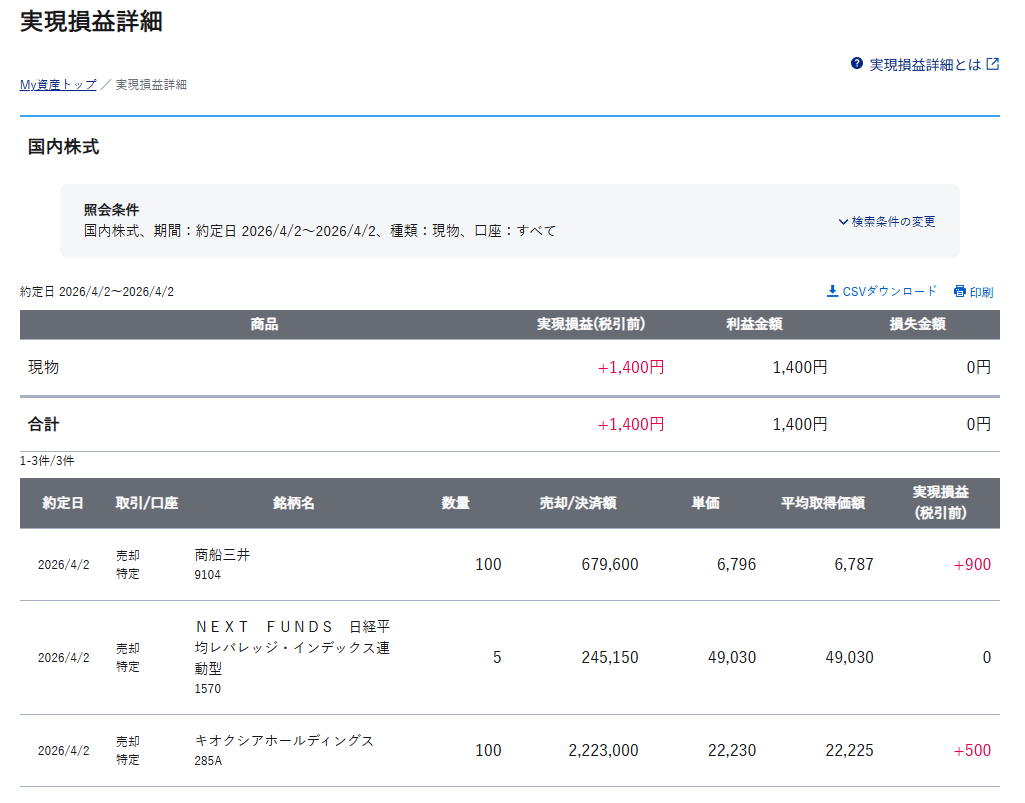Select the 商船三井 stock name
Viewport: 1025px width, 803px height.
pyautogui.click(x=222, y=555)
